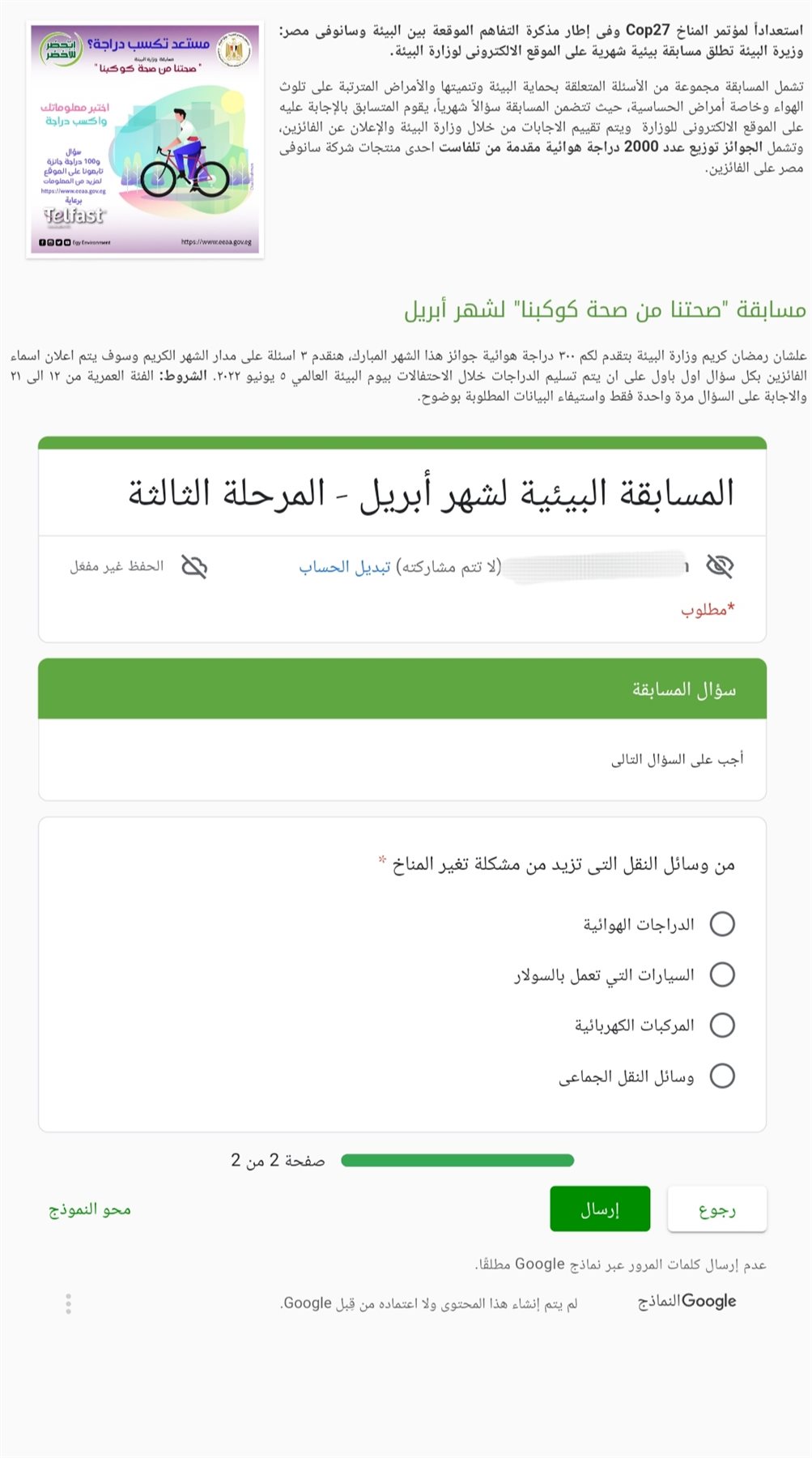Click the crossed-out eye icon beside the email
The image size is (812, 1458).
(720, 566)
